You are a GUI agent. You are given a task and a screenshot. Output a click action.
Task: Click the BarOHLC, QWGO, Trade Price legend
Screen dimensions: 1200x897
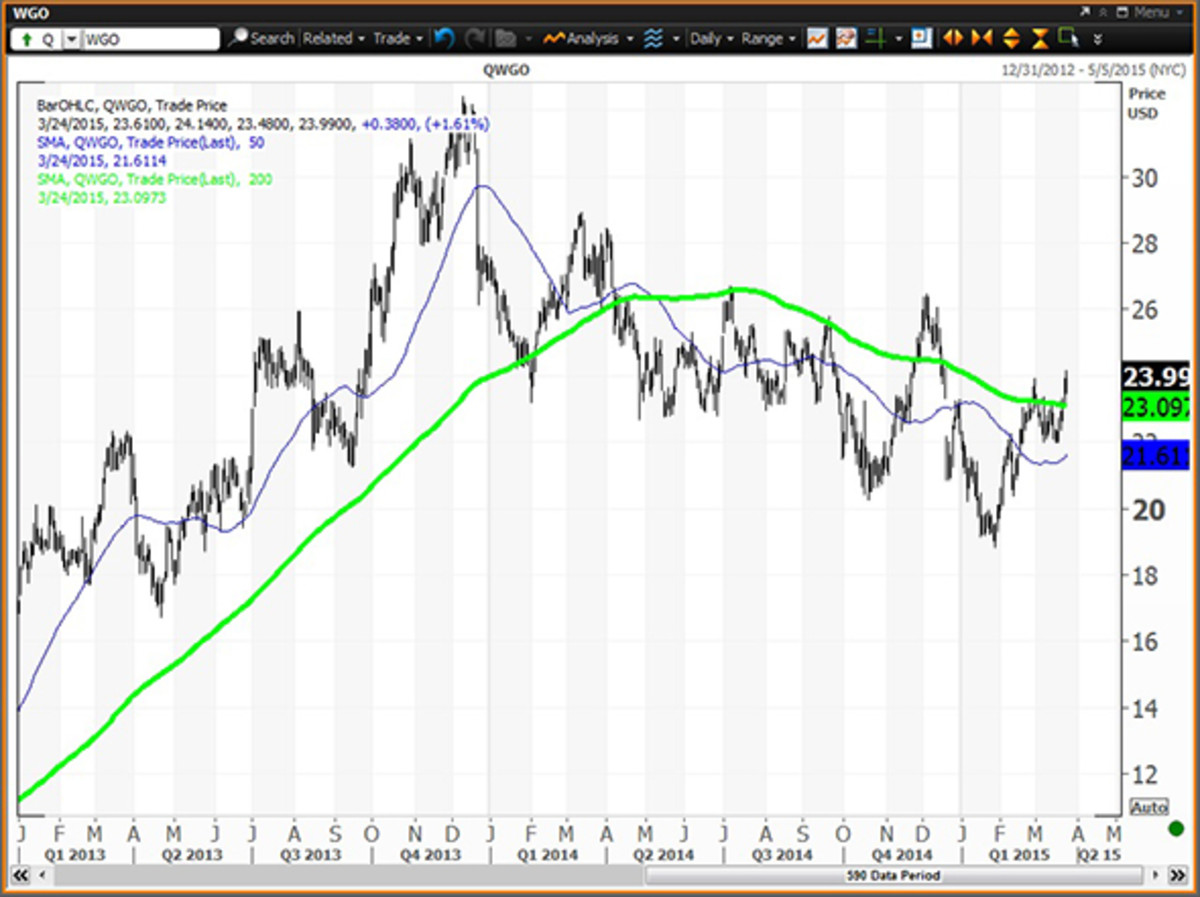(x=132, y=105)
